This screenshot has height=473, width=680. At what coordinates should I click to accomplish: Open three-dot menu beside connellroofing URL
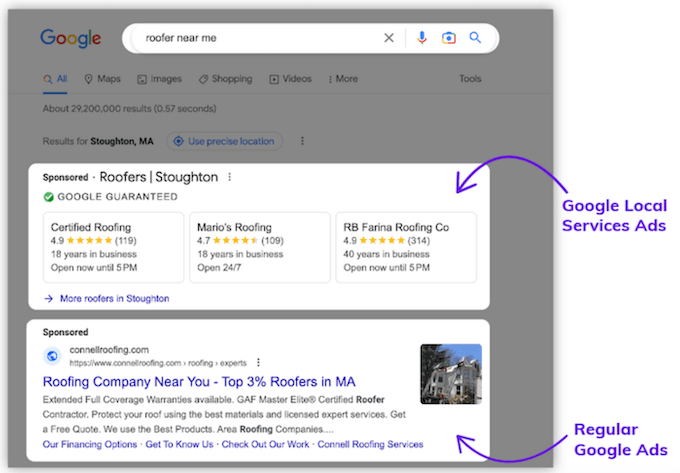259,362
